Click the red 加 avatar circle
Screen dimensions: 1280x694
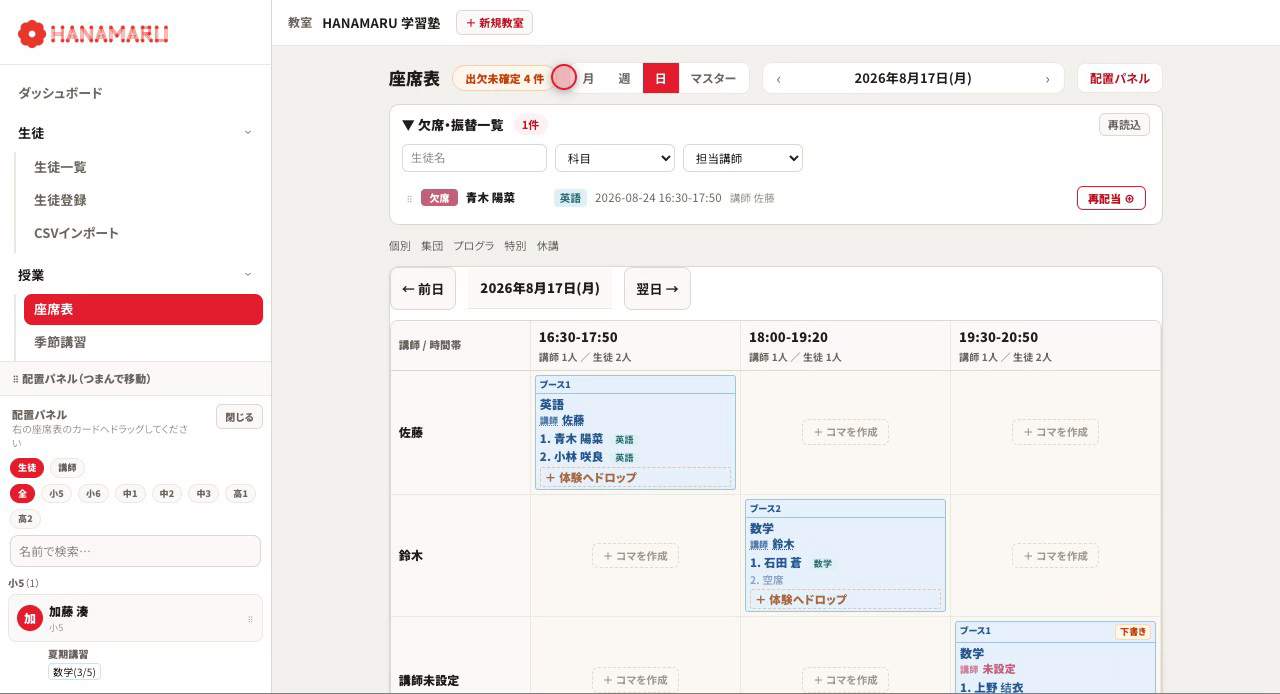click(30, 619)
